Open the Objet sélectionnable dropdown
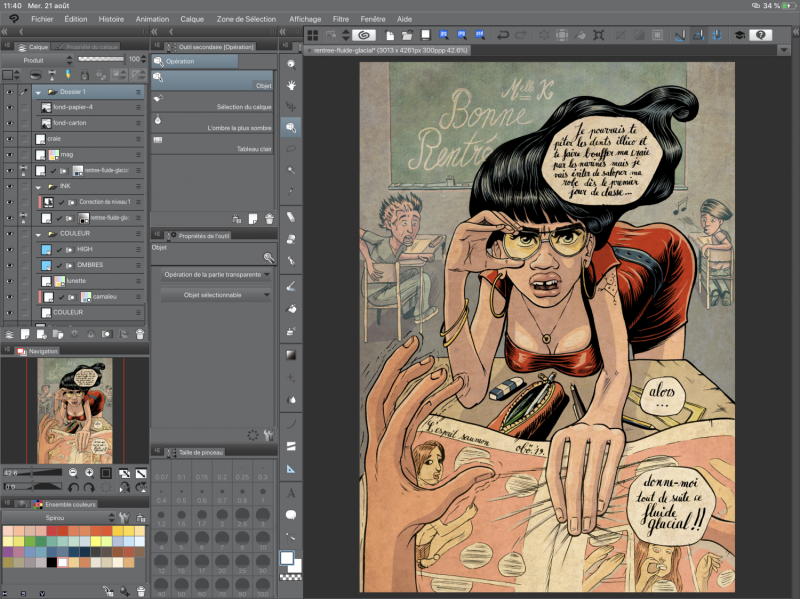Image resolution: width=800 pixels, height=599 pixels. 214,295
